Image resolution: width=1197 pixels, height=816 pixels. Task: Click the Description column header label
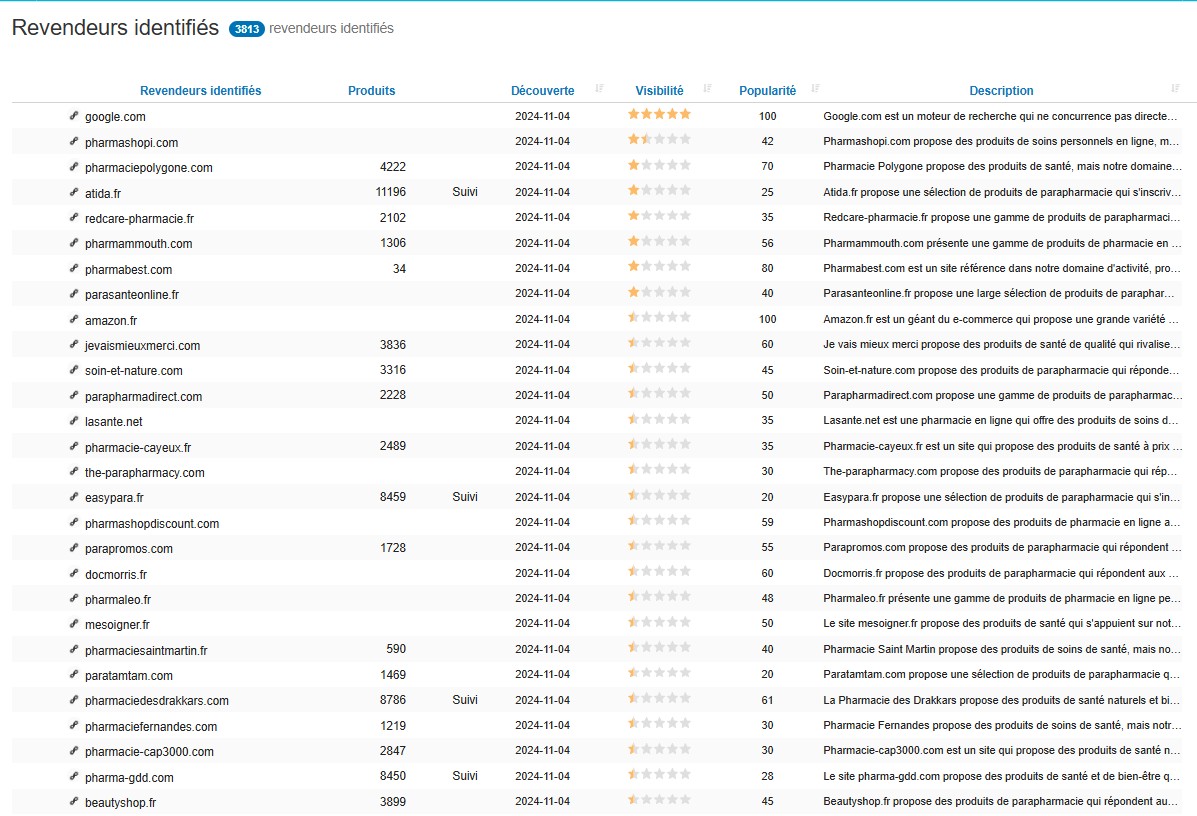(1002, 90)
